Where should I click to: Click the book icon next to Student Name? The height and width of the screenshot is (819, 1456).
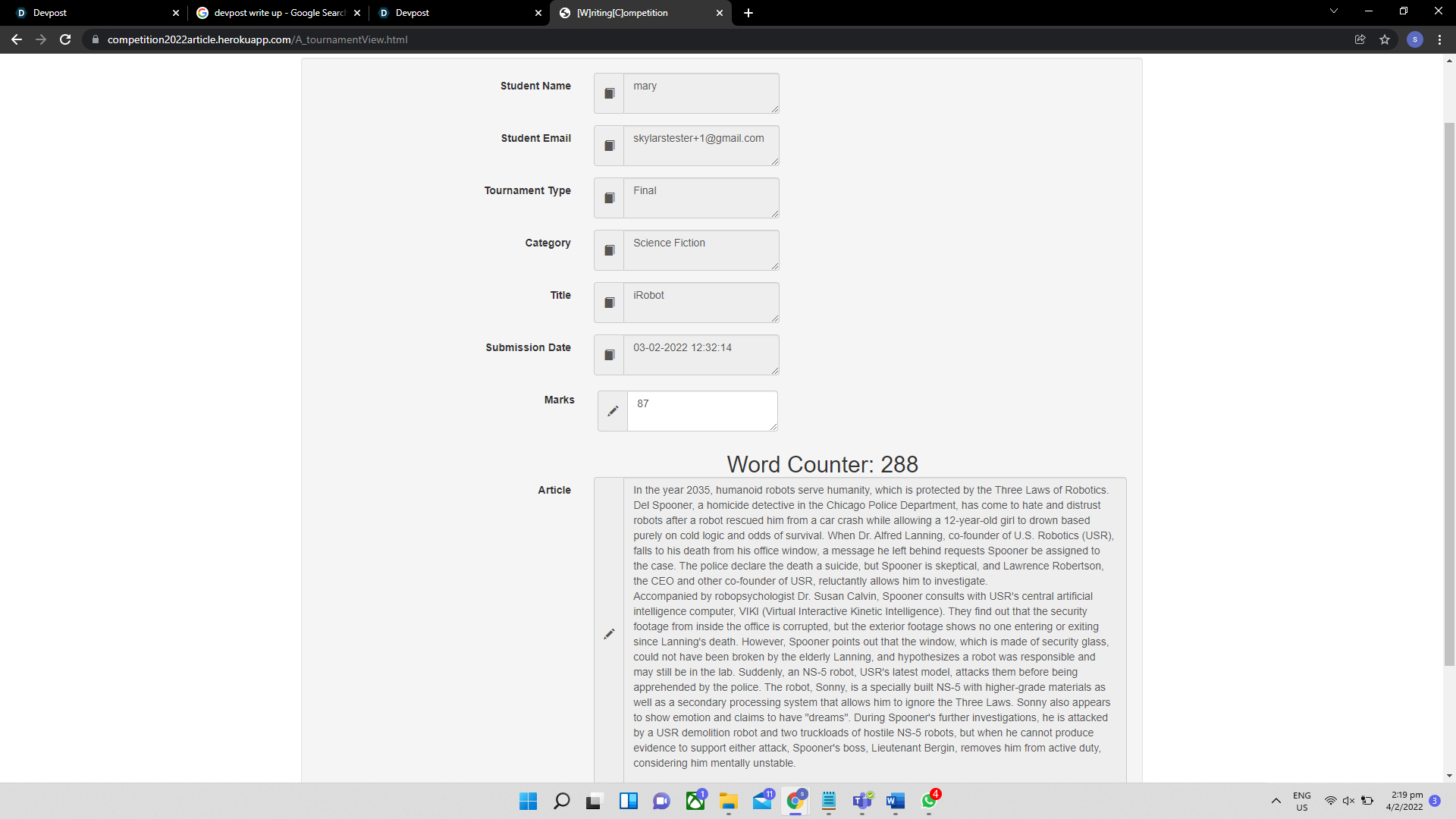[609, 93]
